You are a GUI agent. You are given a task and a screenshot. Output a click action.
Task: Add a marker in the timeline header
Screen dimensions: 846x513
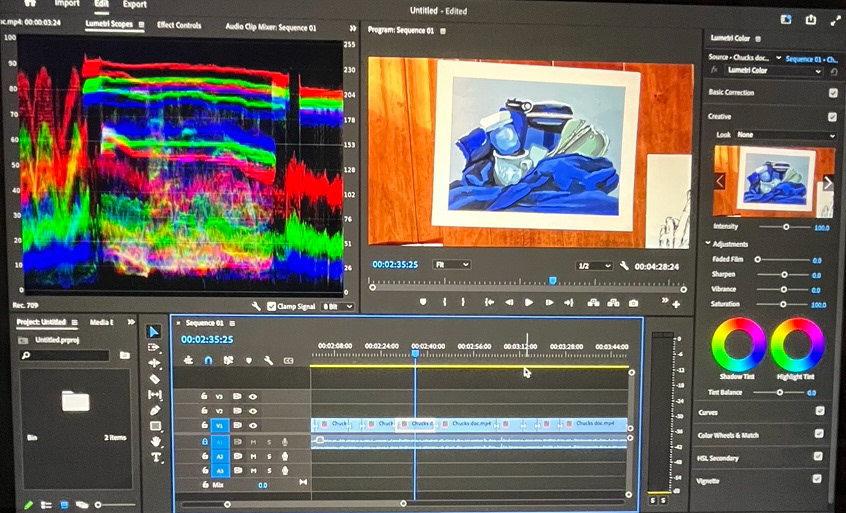click(x=249, y=360)
